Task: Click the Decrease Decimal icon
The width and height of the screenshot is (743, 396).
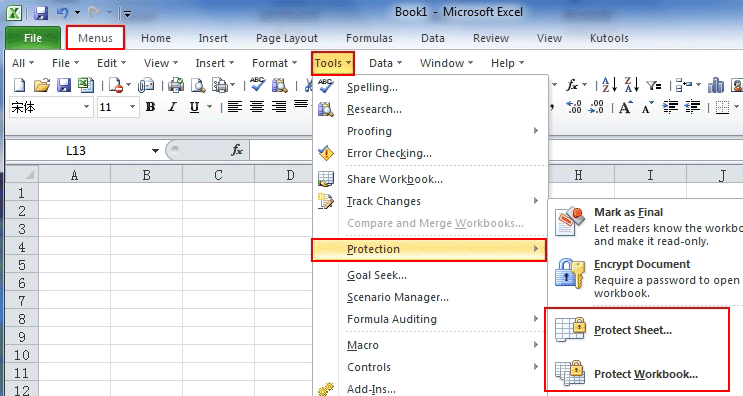Action: (x=596, y=107)
